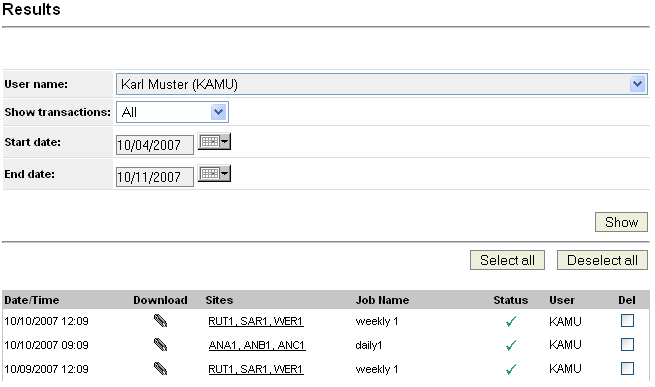Viewport: 655px width, 387px height.
Task: Download results for 10/09/2007 12:09 job
Action: coord(160,369)
